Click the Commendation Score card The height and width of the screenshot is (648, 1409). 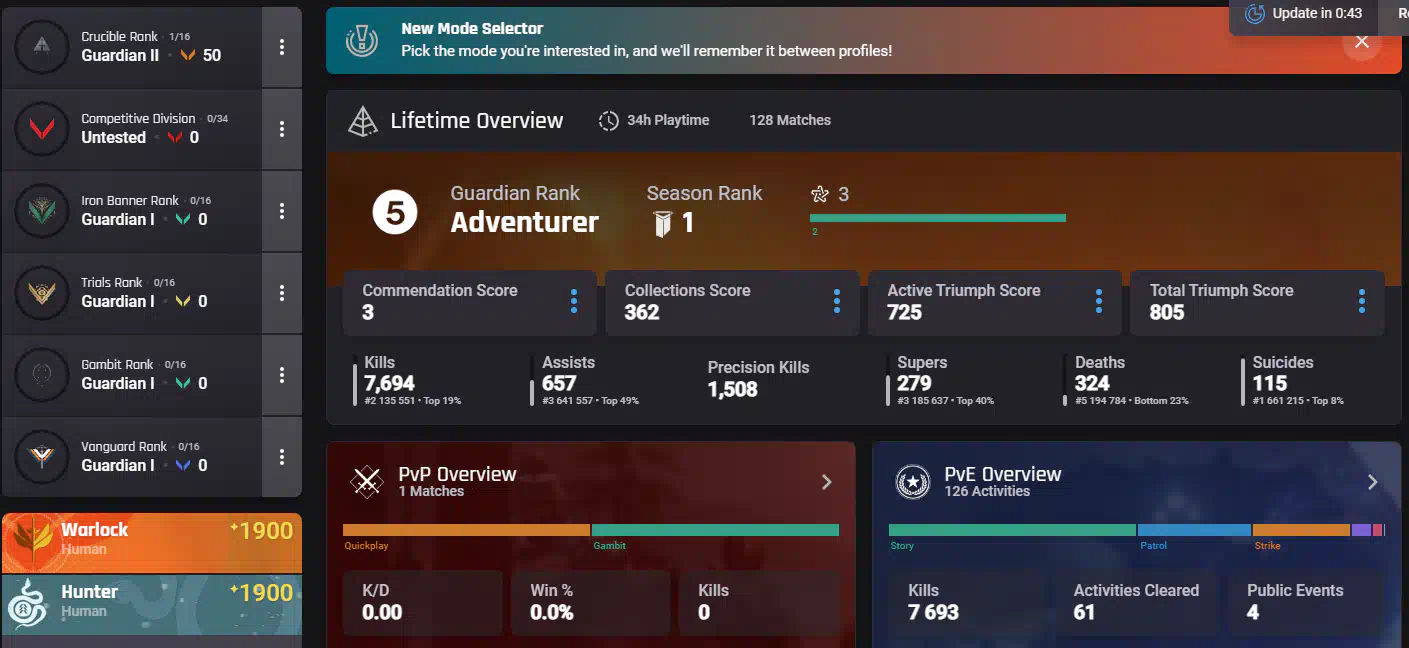470,302
